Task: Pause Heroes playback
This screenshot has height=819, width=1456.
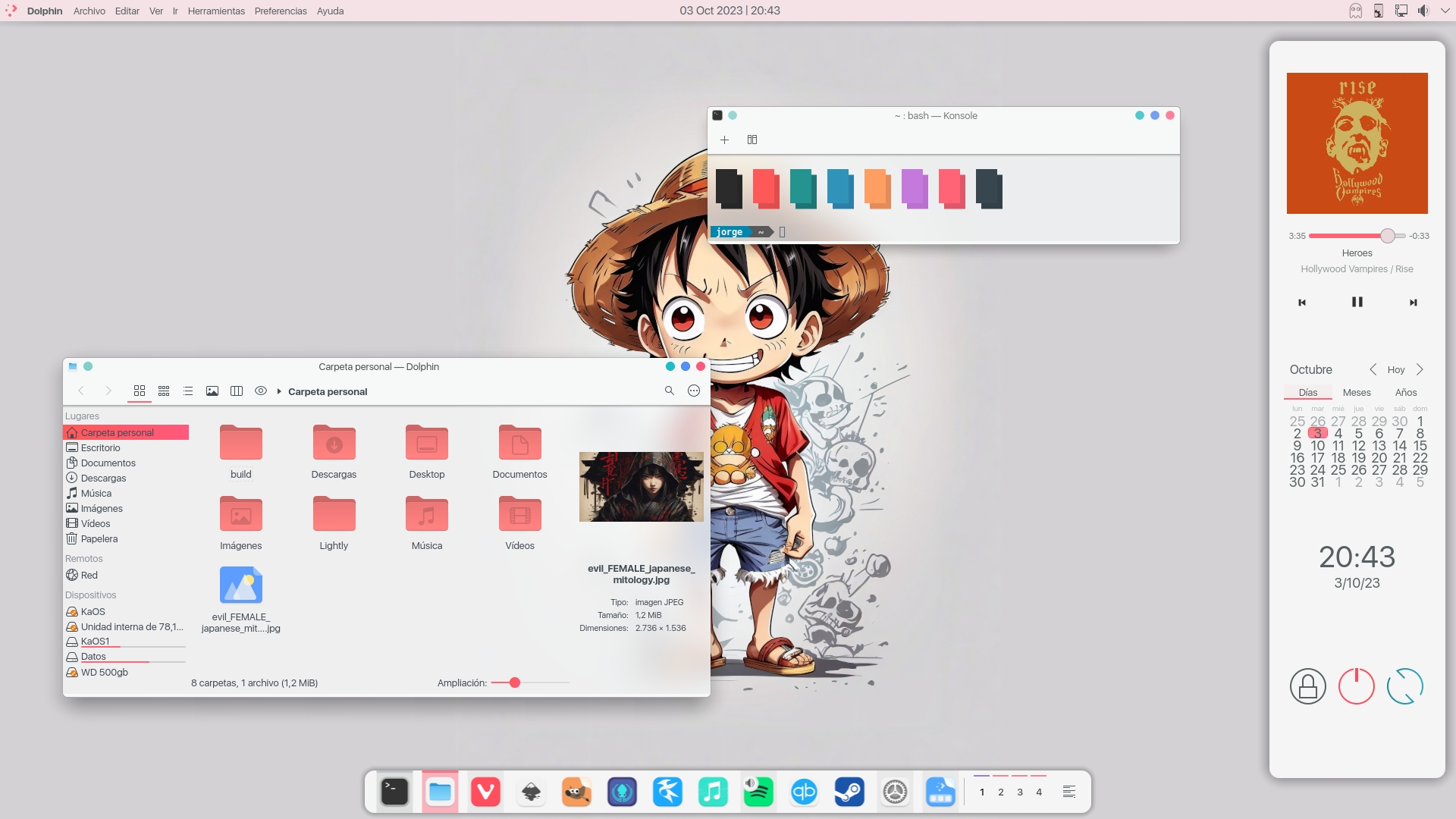Action: tap(1357, 302)
